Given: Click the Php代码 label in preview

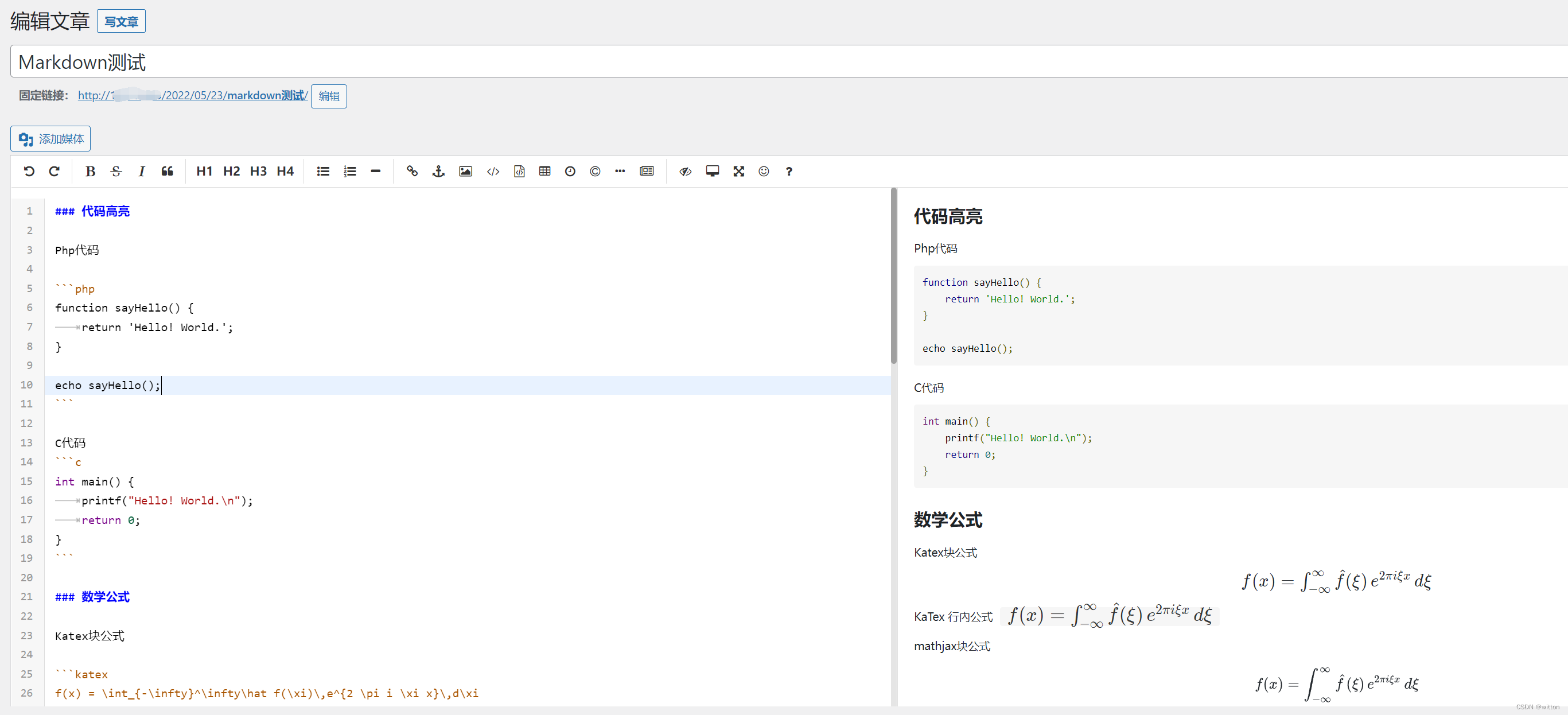Looking at the screenshot, I should (936, 248).
